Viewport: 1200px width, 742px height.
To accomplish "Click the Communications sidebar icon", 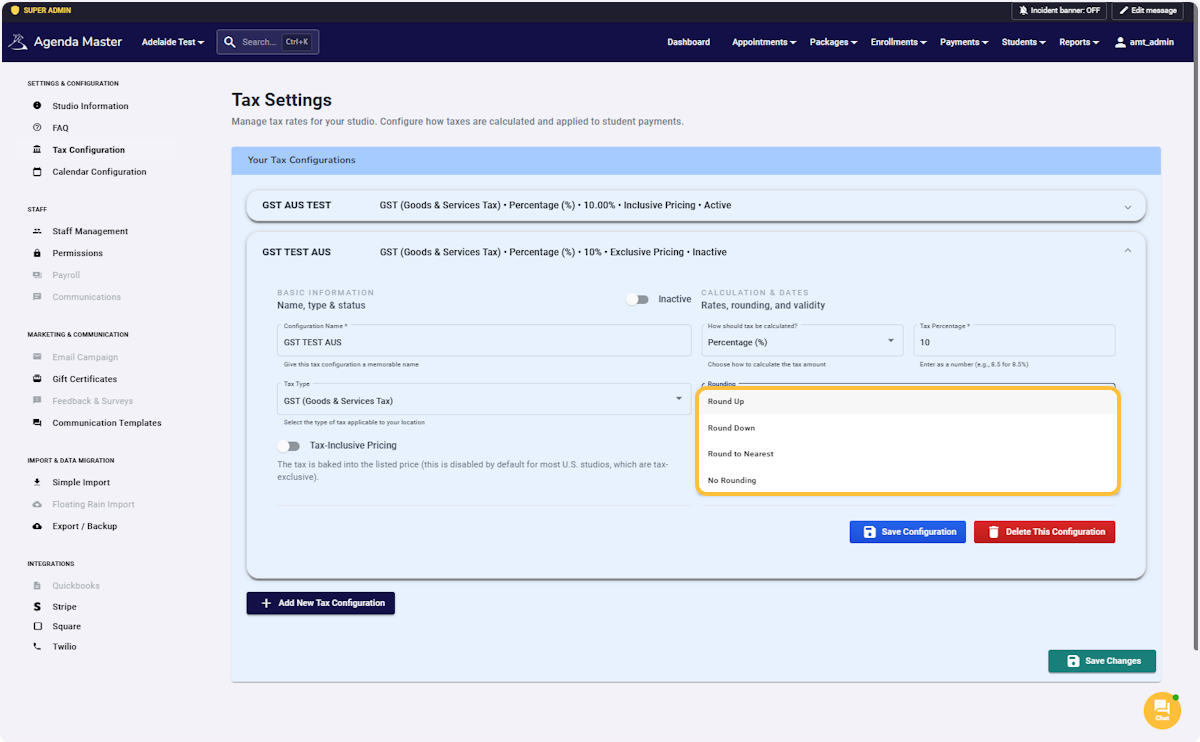I will coord(37,297).
